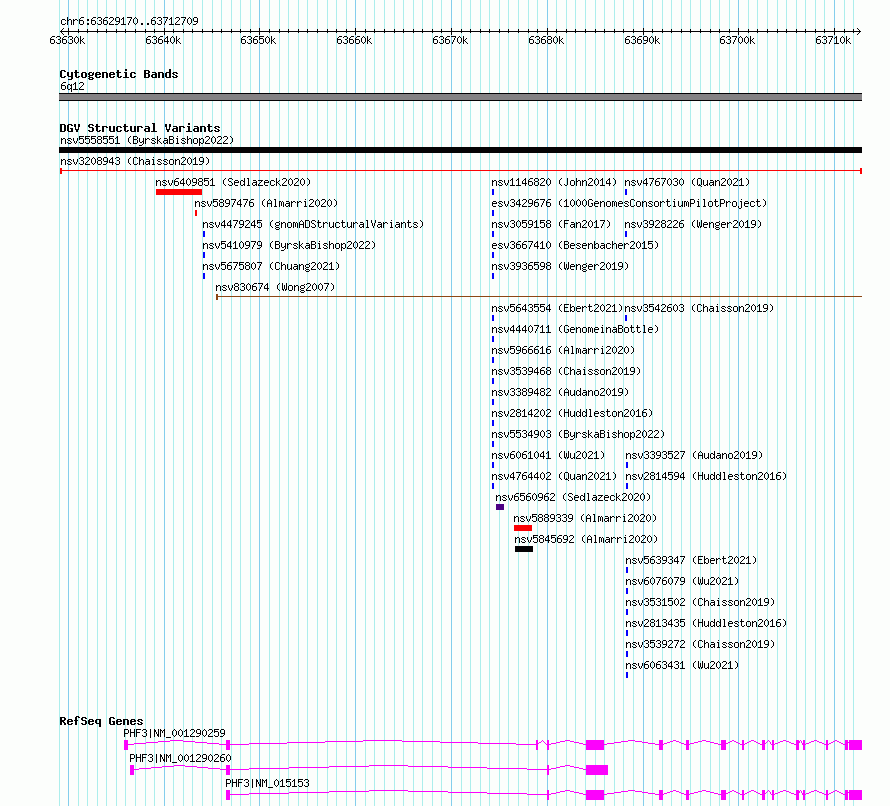Click nsv3389482 (Audano2019) variant label
Viewport: 890px width, 806px height.
(560, 392)
